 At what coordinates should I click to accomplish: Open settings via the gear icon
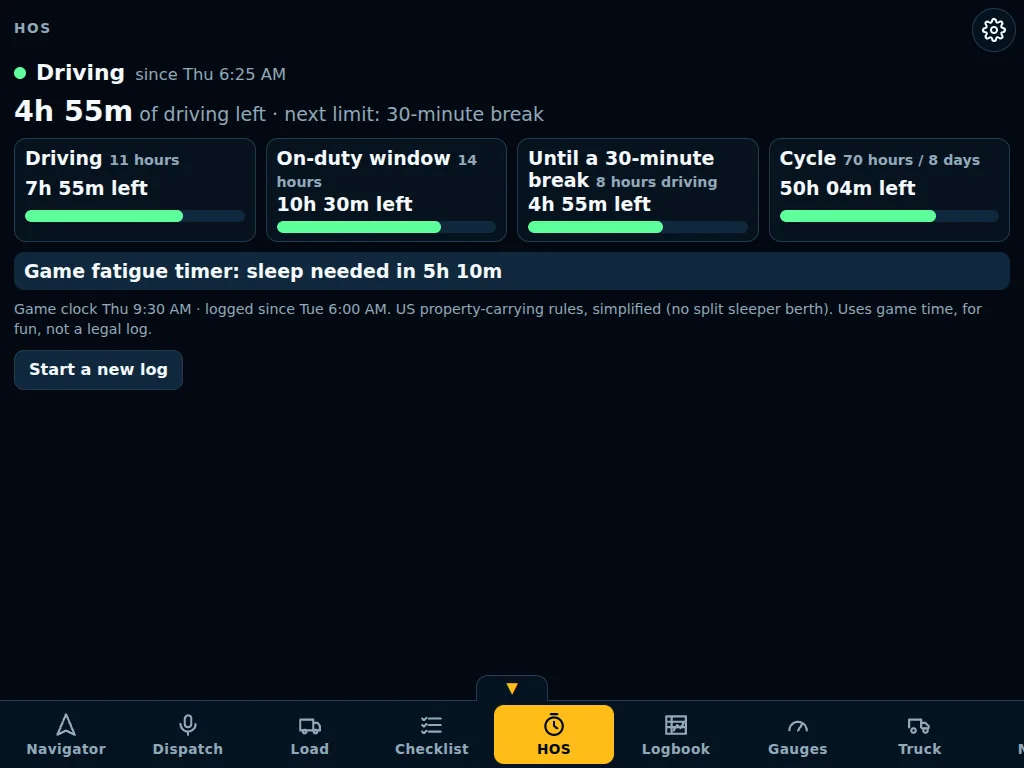[993, 30]
